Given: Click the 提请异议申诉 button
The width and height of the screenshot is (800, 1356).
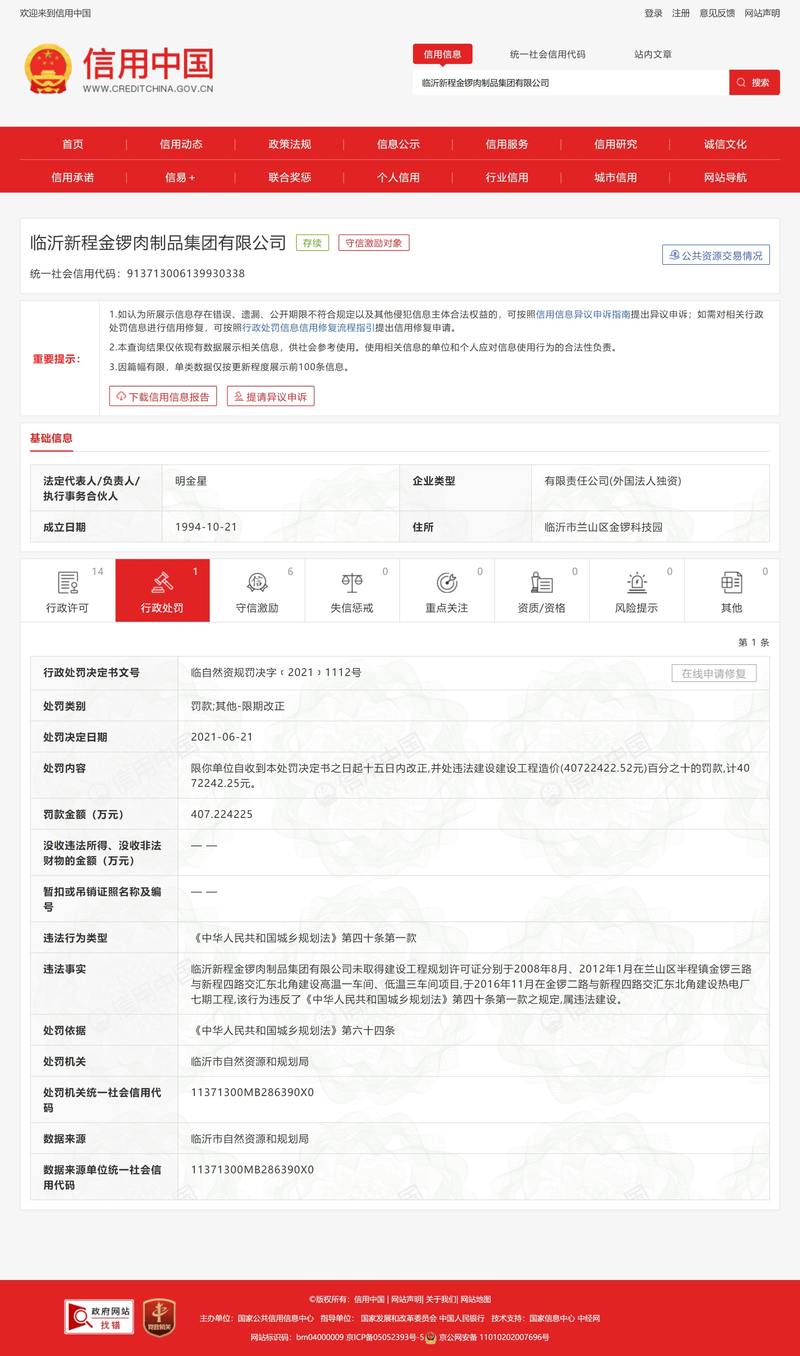Looking at the screenshot, I should coord(269,397).
